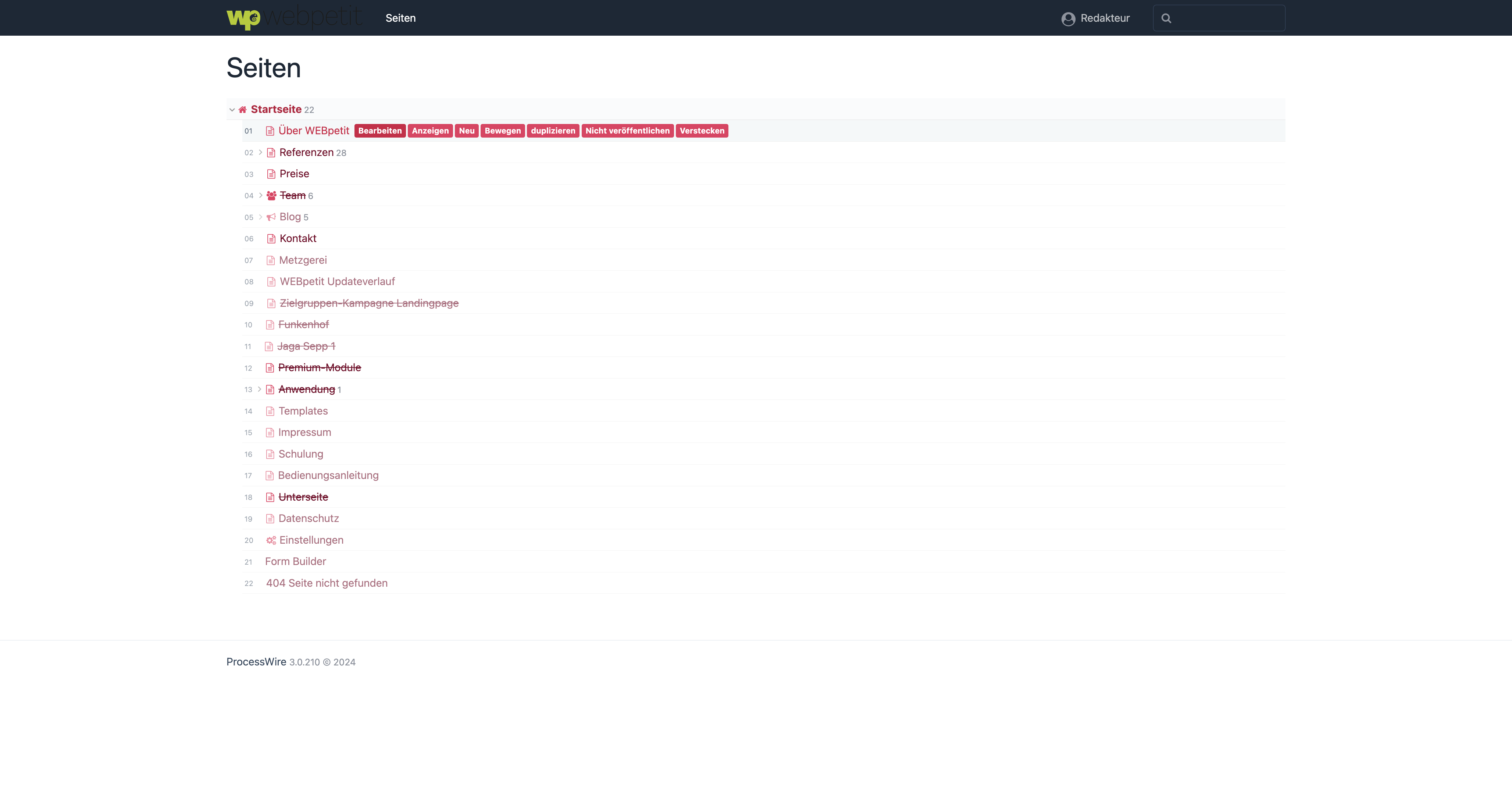Open the ProcessWire footer link
The width and height of the screenshot is (1512, 810).
point(257,661)
